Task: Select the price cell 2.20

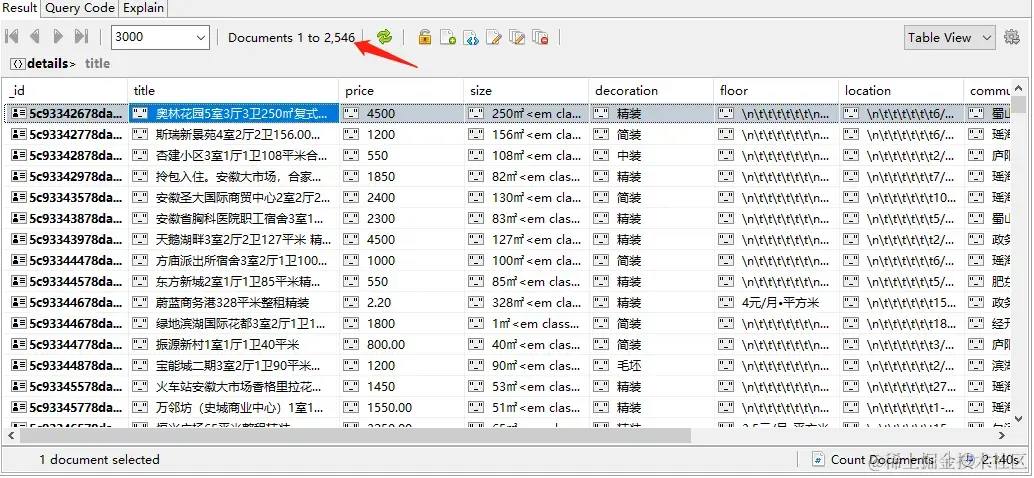Action: click(x=402, y=303)
